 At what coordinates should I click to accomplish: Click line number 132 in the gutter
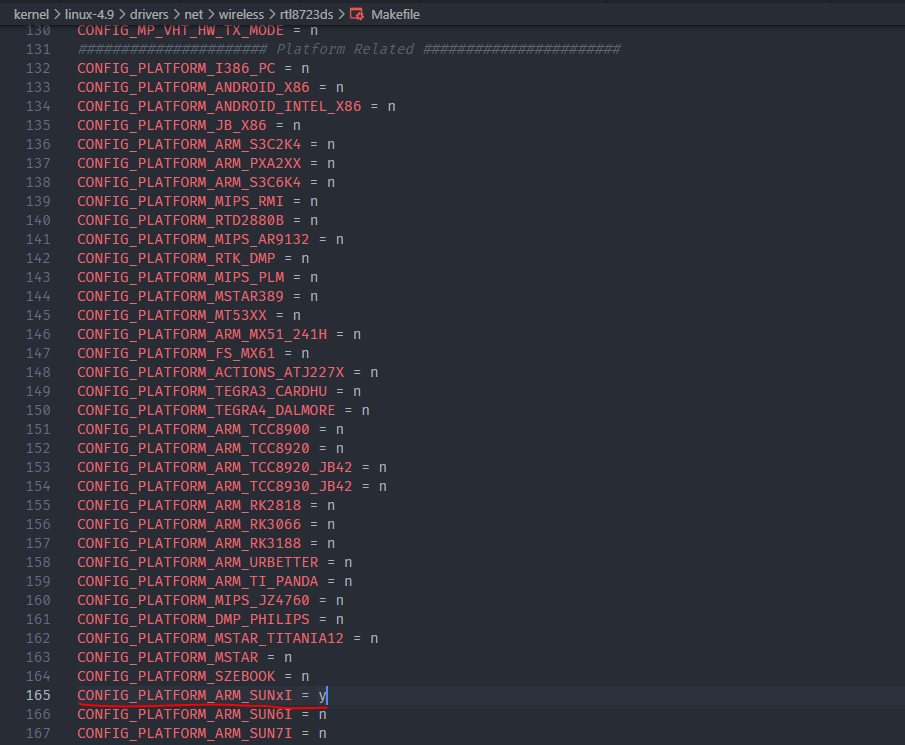pyautogui.click(x=38, y=68)
